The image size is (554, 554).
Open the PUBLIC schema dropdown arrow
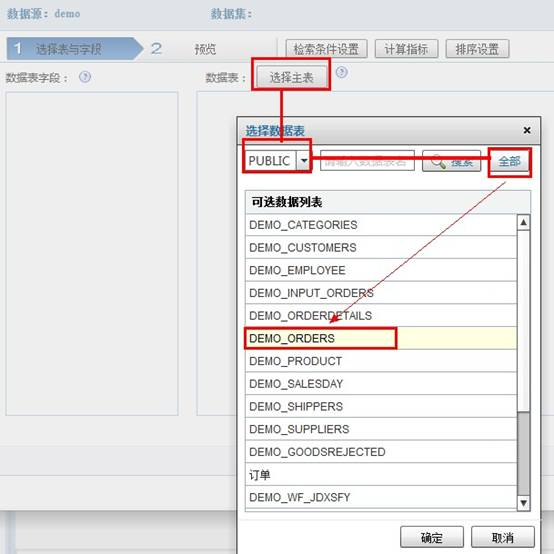tap(303, 161)
